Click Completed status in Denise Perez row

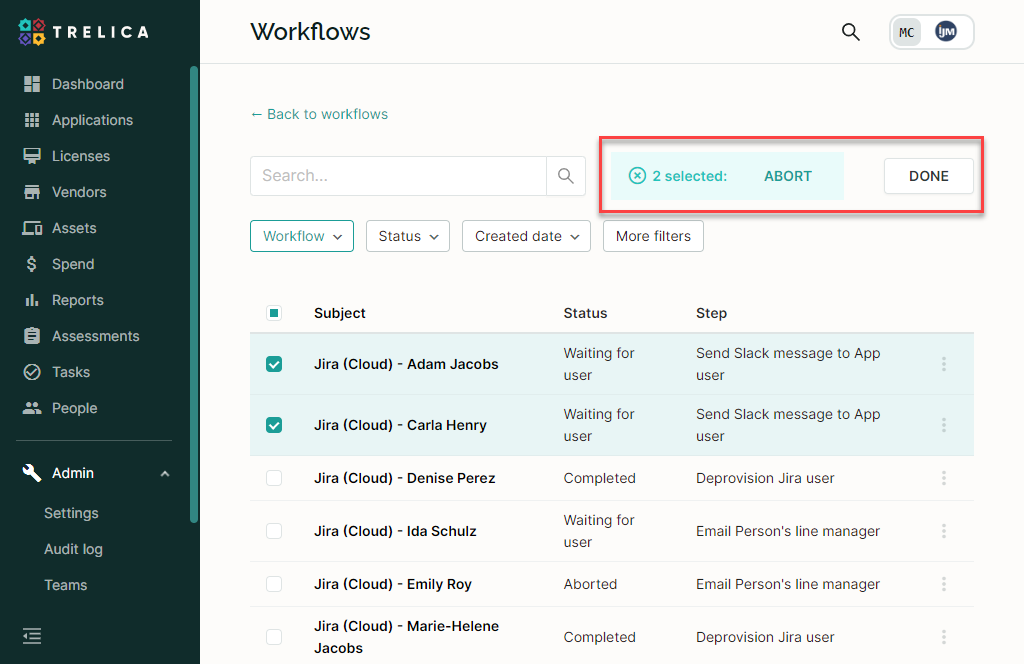pyautogui.click(x=600, y=478)
